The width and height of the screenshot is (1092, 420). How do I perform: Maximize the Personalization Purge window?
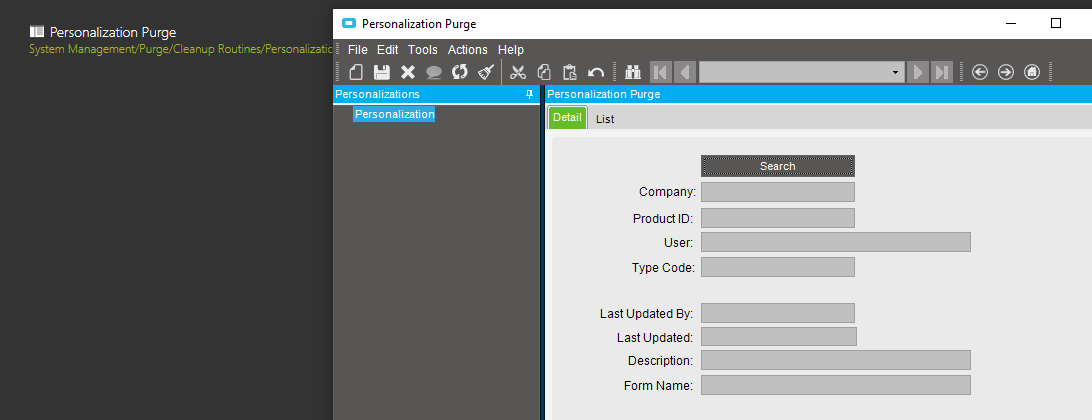tap(1056, 24)
